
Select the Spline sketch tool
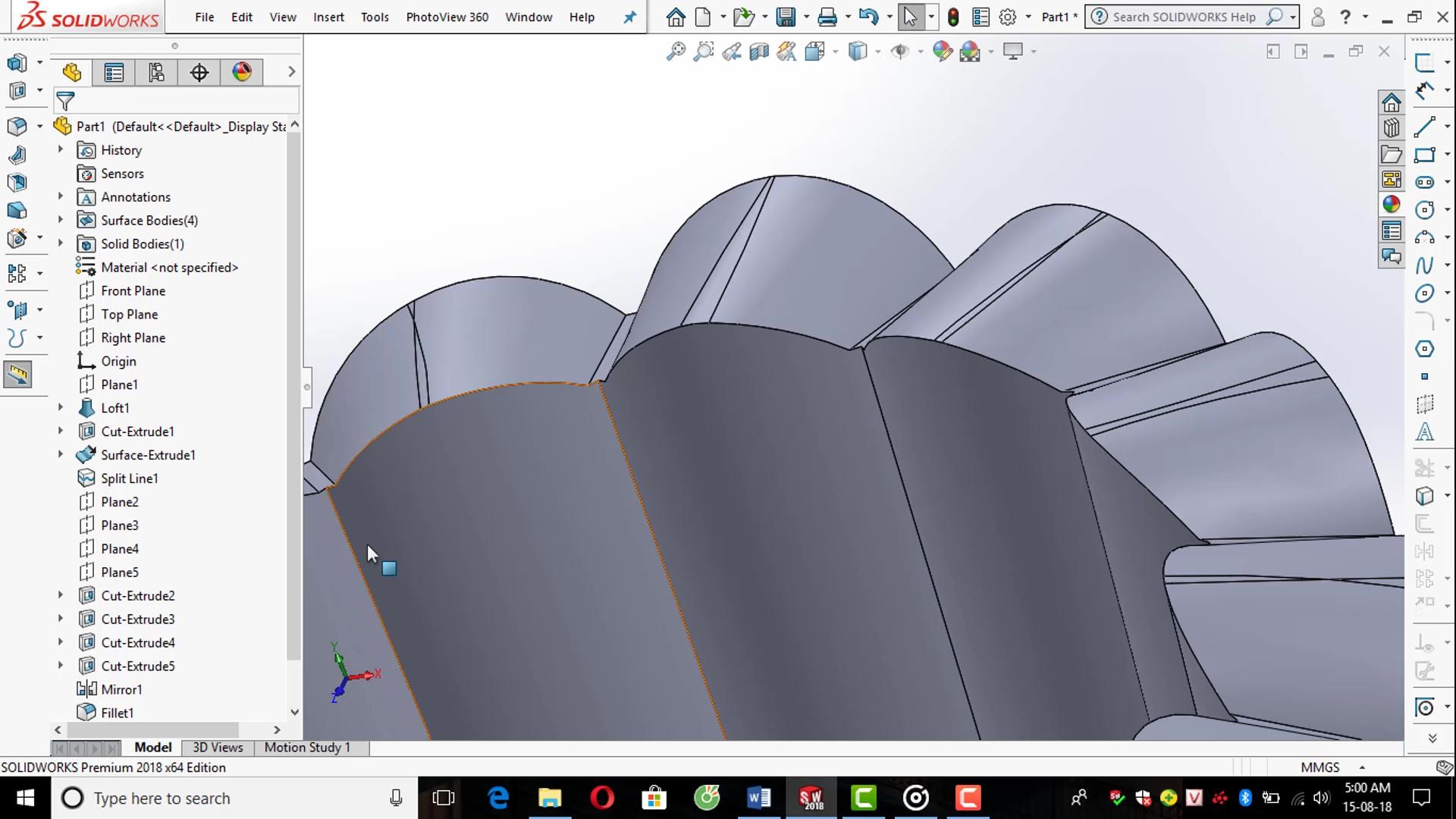point(1424,265)
